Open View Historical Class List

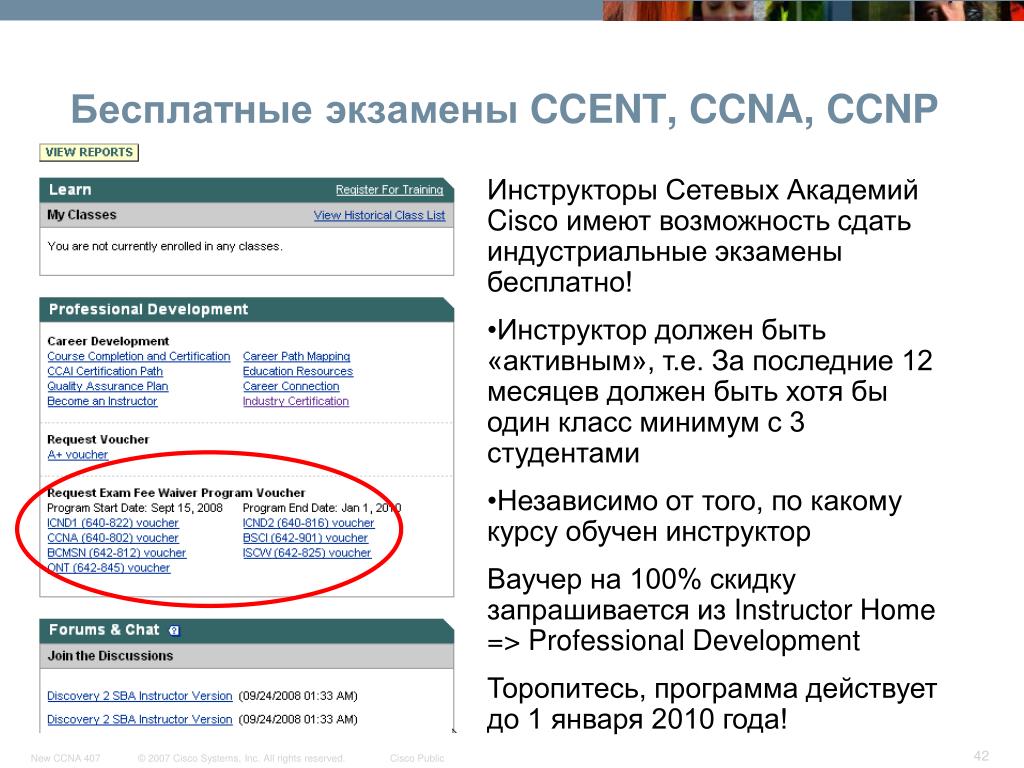(x=379, y=216)
